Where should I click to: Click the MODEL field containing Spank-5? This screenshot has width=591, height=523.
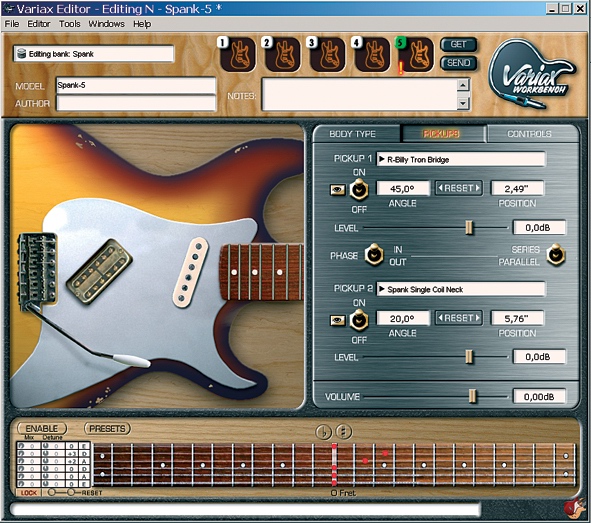coord(136,86)
